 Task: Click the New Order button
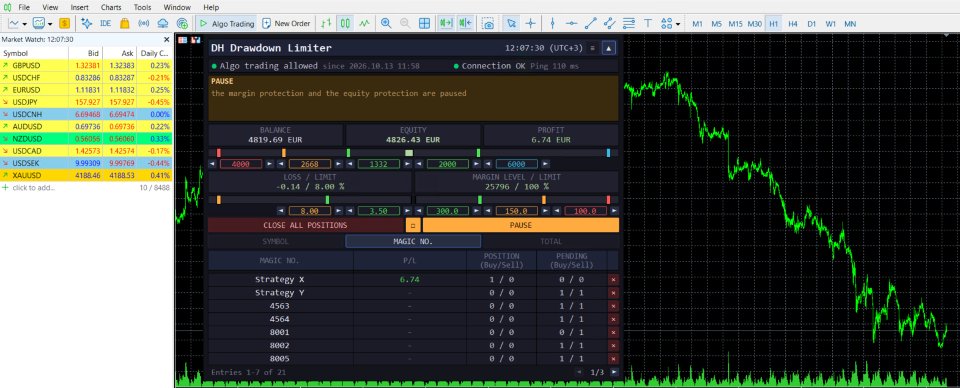pos(286,23)
